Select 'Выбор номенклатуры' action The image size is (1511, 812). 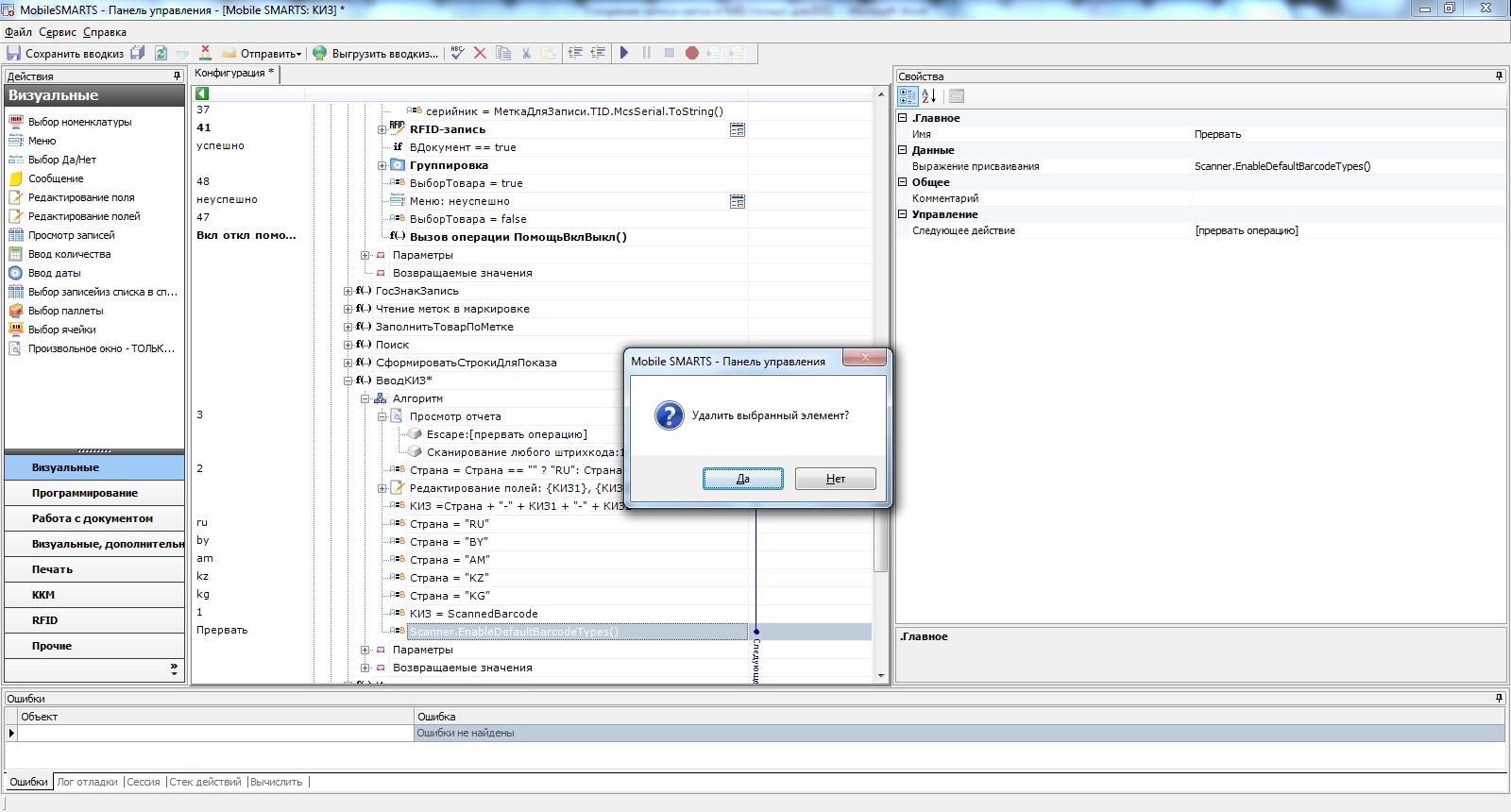click(79, 122)
